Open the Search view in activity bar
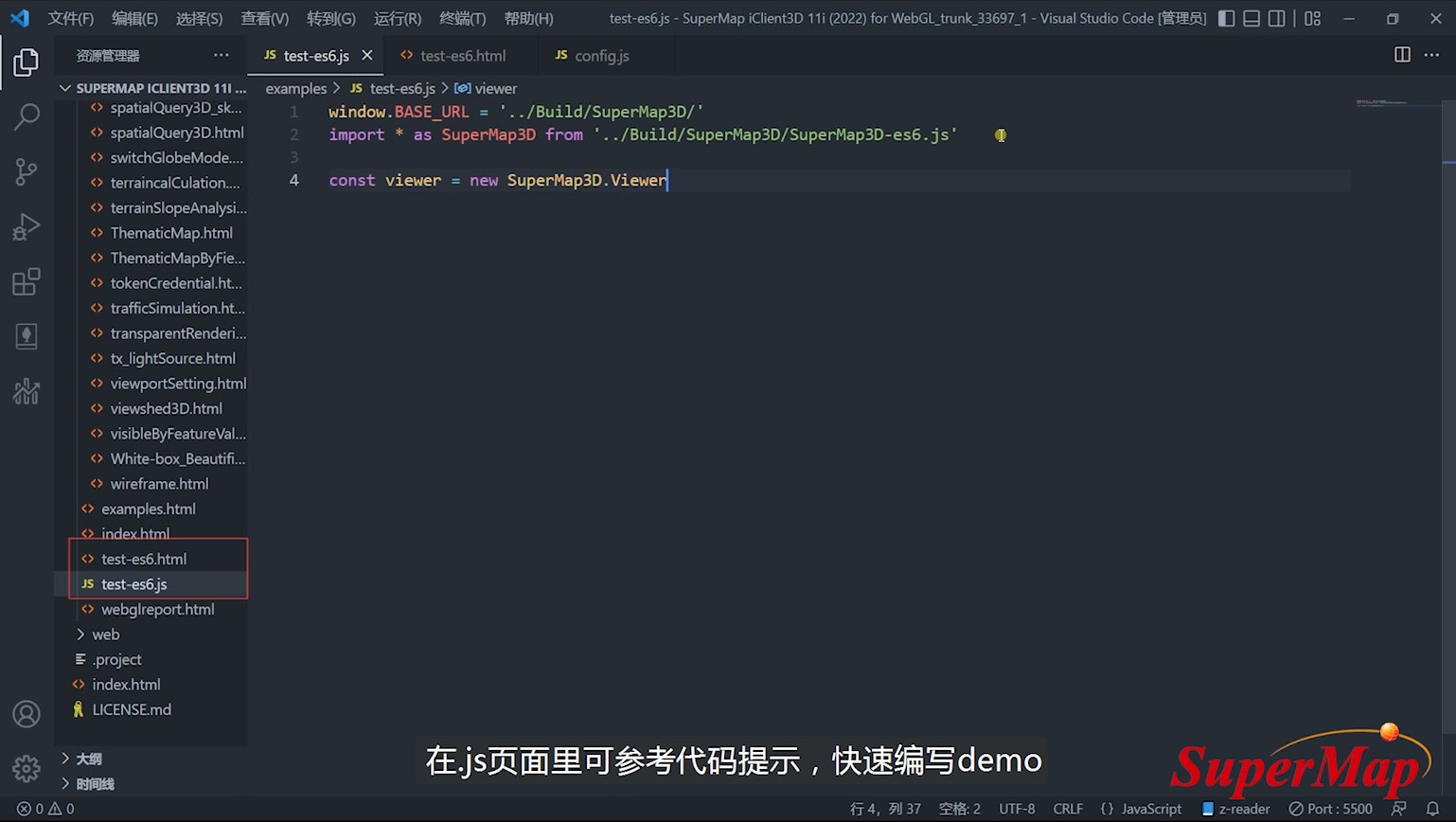 point(27,116)
